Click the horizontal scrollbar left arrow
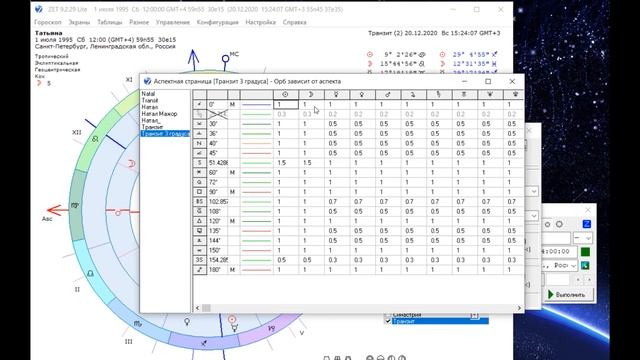The width and height of the screenshot is (640, 360). pos(198,308)
